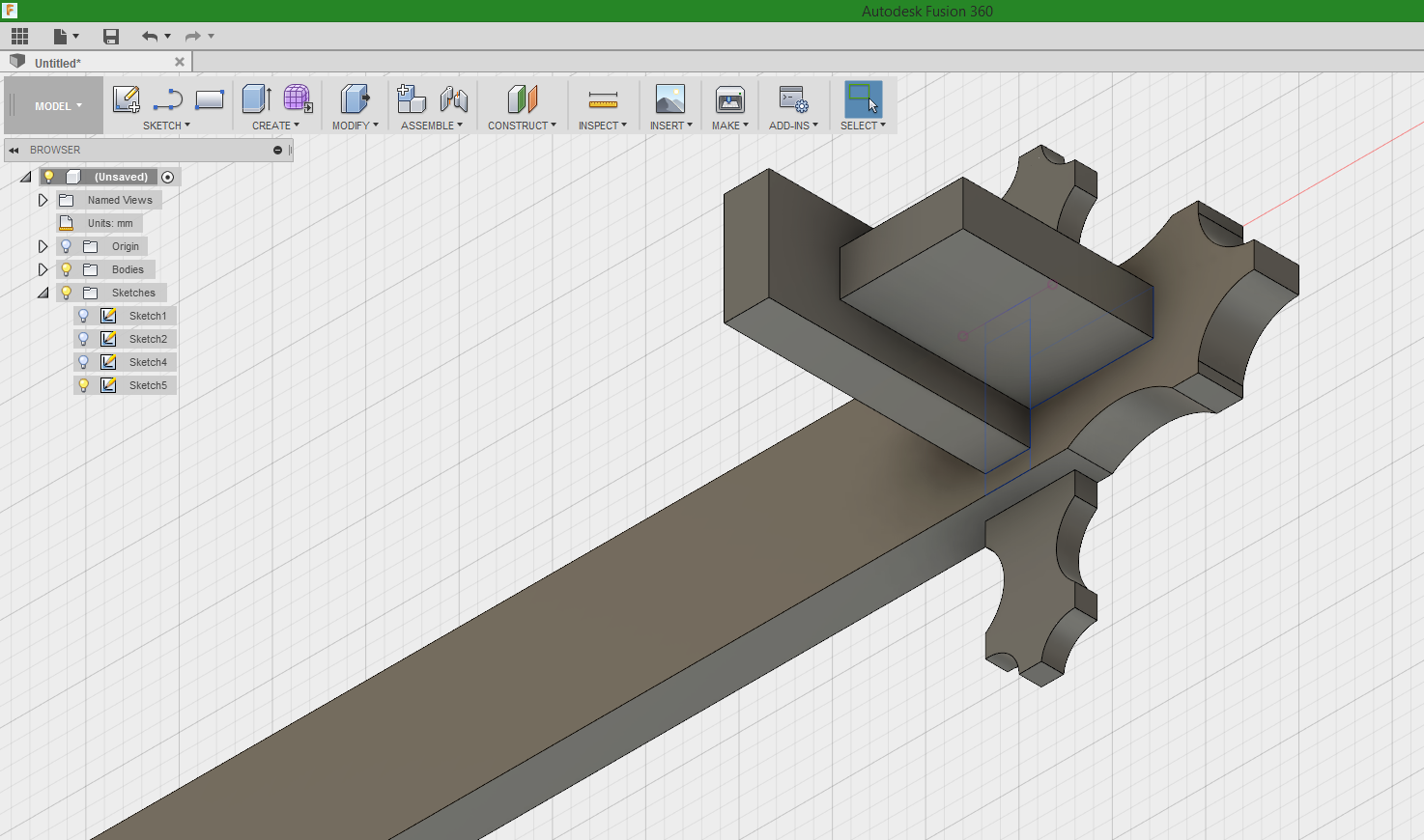Click the Sketch1 sketch icon
Viewport: 1424px width, 840px height.
point(109,316)
